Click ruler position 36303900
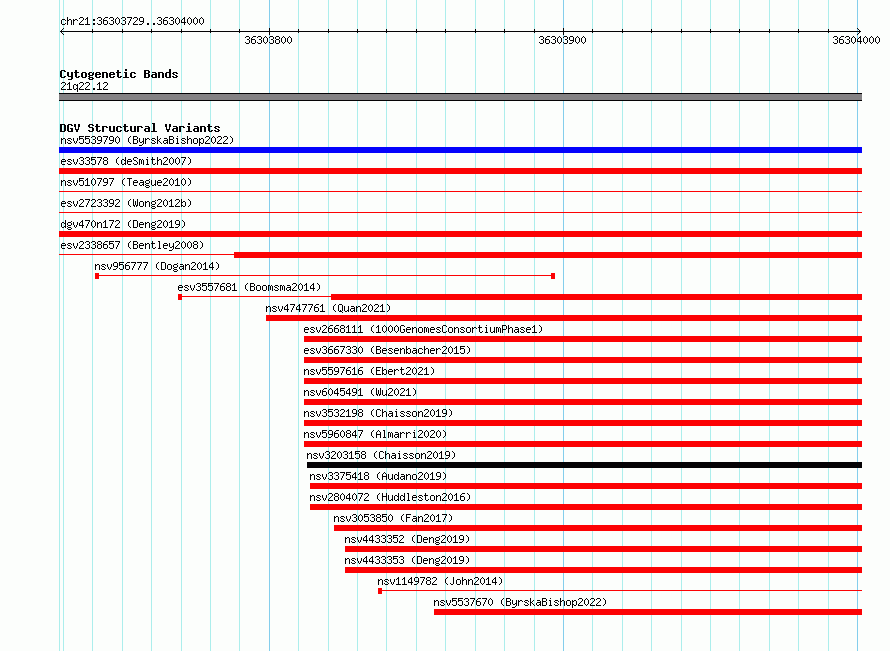The image size is (890, 651). (562, 40)
